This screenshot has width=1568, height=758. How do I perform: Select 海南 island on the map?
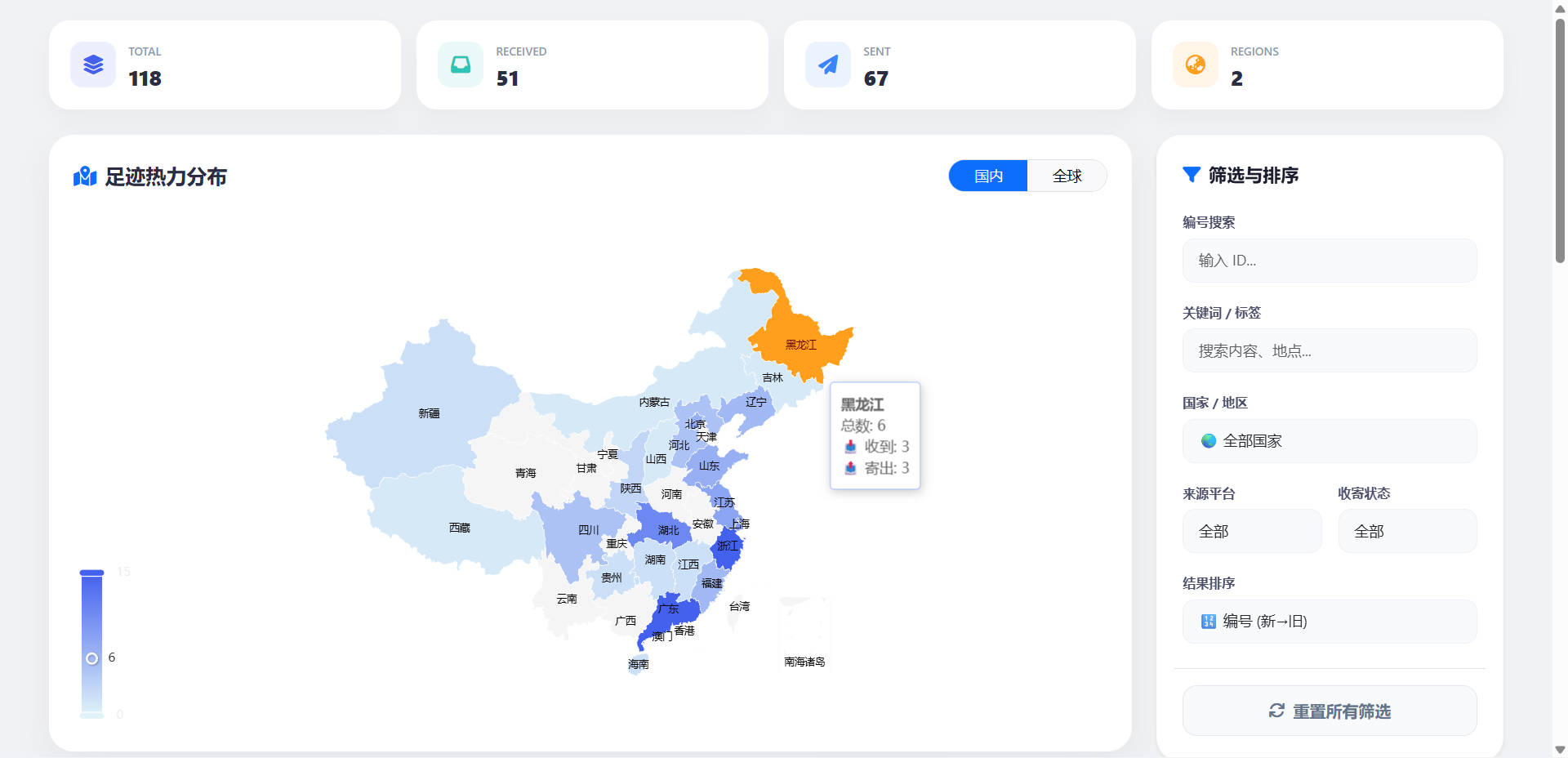point(638,664)
